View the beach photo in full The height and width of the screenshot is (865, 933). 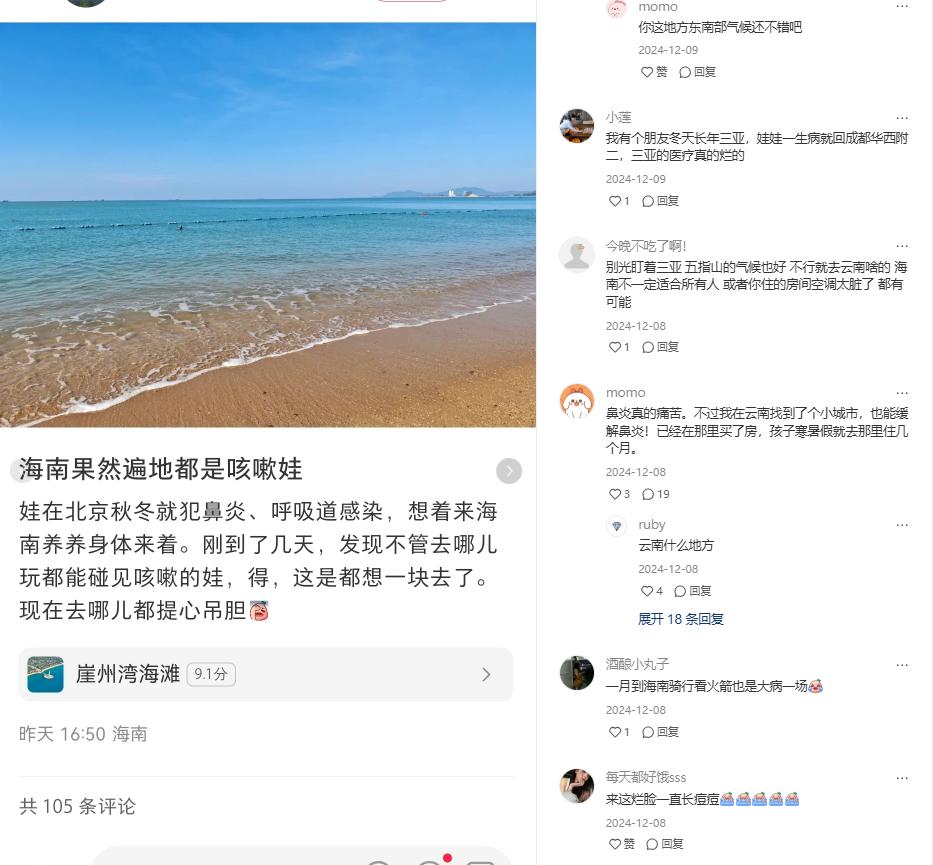pos(268,225)
